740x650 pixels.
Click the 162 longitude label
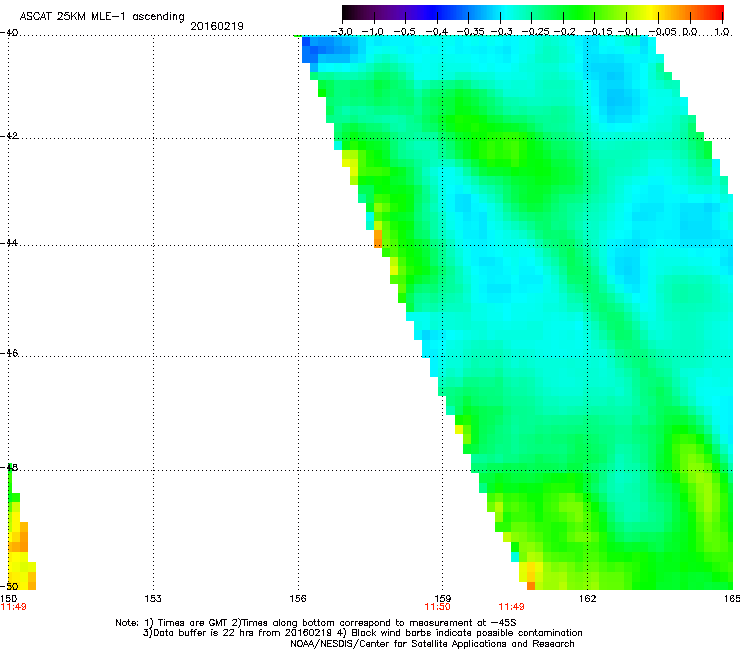(588, 599)
